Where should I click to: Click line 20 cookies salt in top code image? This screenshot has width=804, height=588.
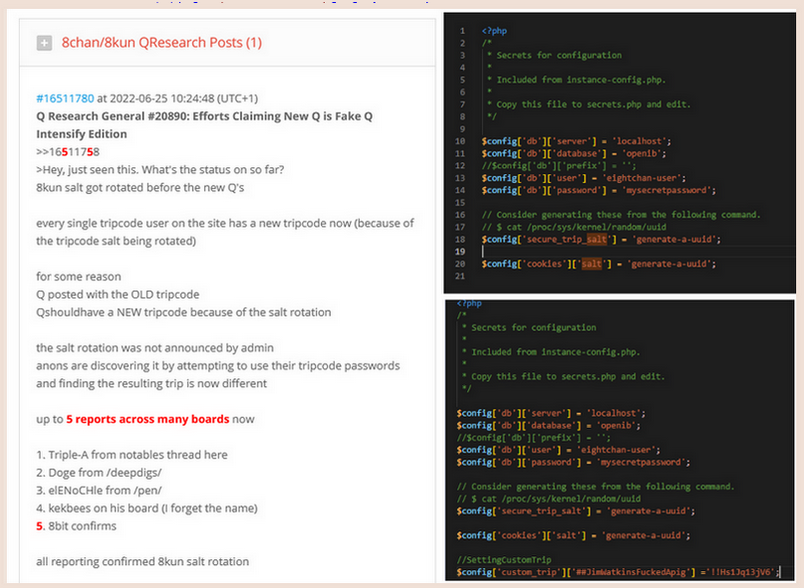(598, 264)
